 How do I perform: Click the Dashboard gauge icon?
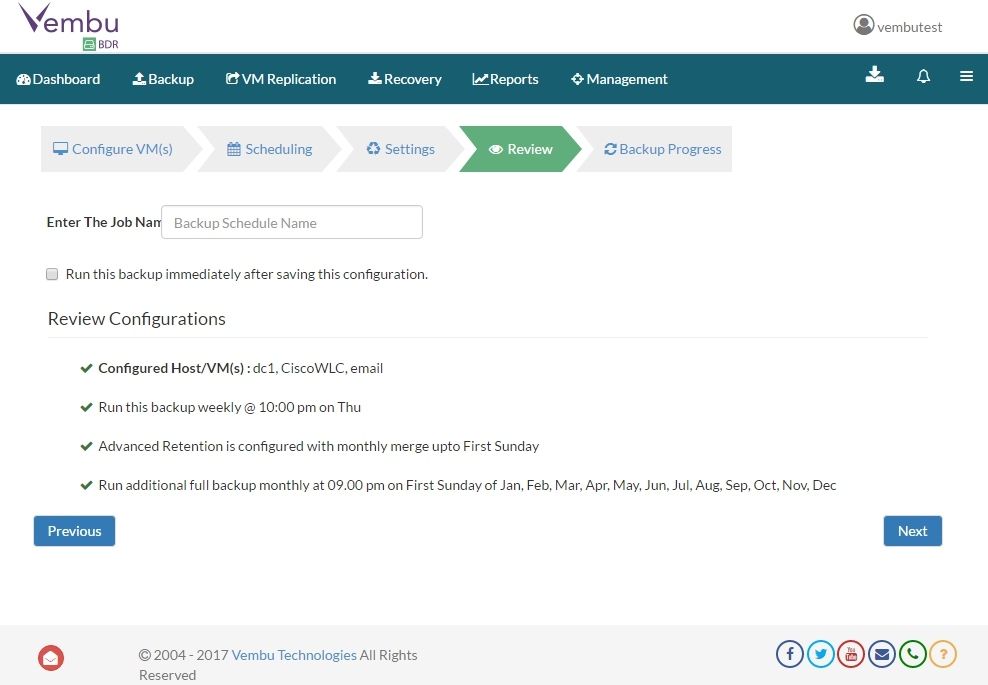click(x=23, y=79)
